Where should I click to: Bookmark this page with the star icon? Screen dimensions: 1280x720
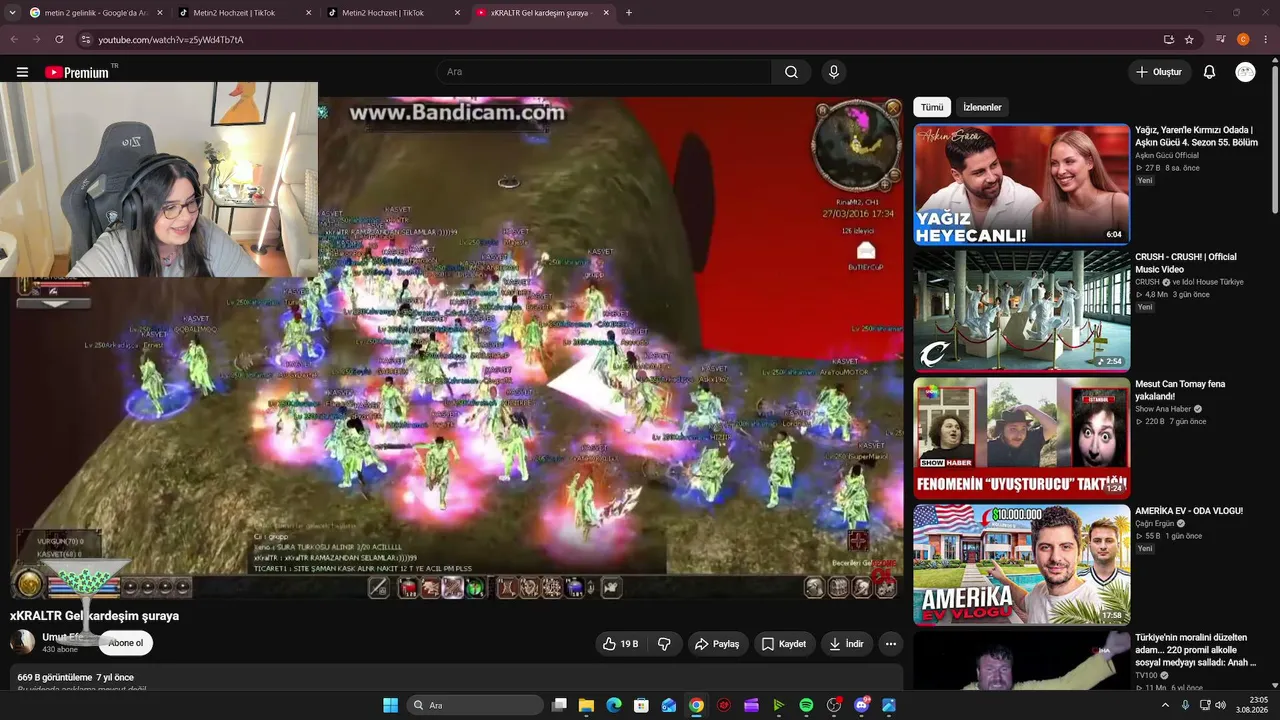(1189, 39)
